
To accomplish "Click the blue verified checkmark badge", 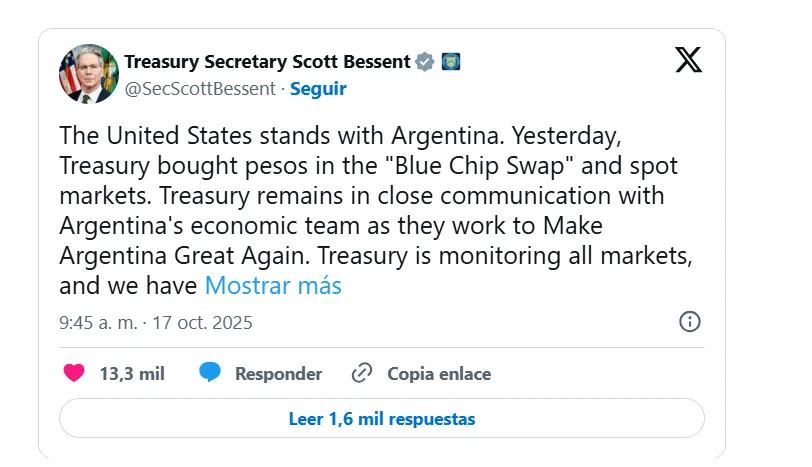I will click(x=425, y=62).
